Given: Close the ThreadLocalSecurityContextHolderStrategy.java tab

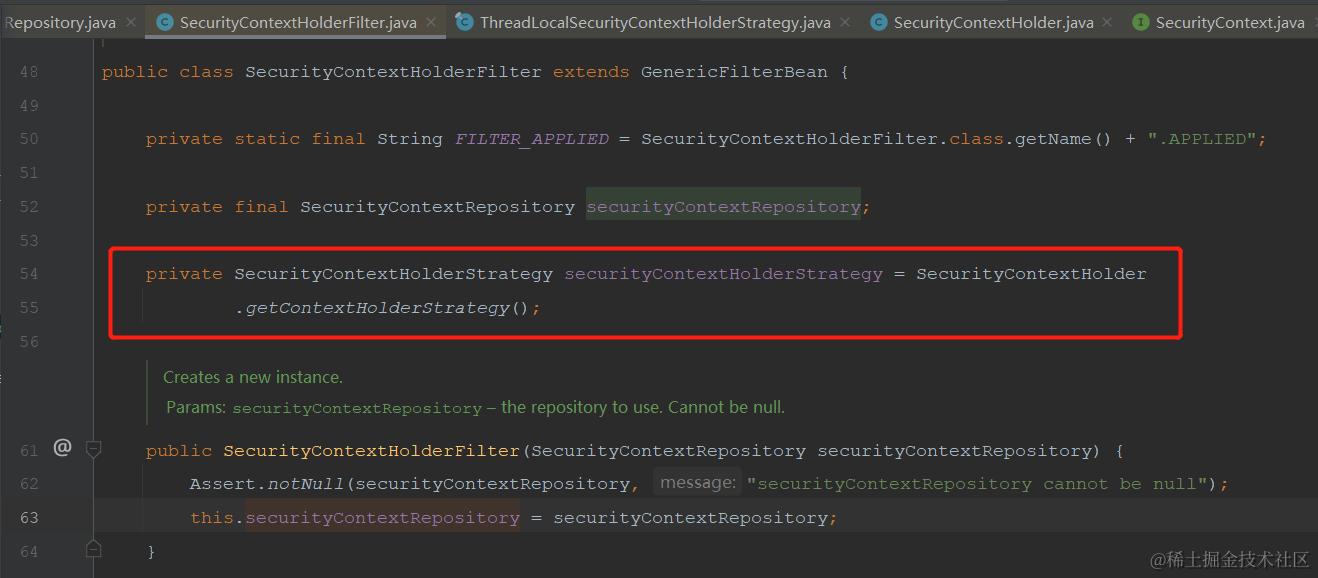Looking at the screenshot, I should (x=846, y=20).
